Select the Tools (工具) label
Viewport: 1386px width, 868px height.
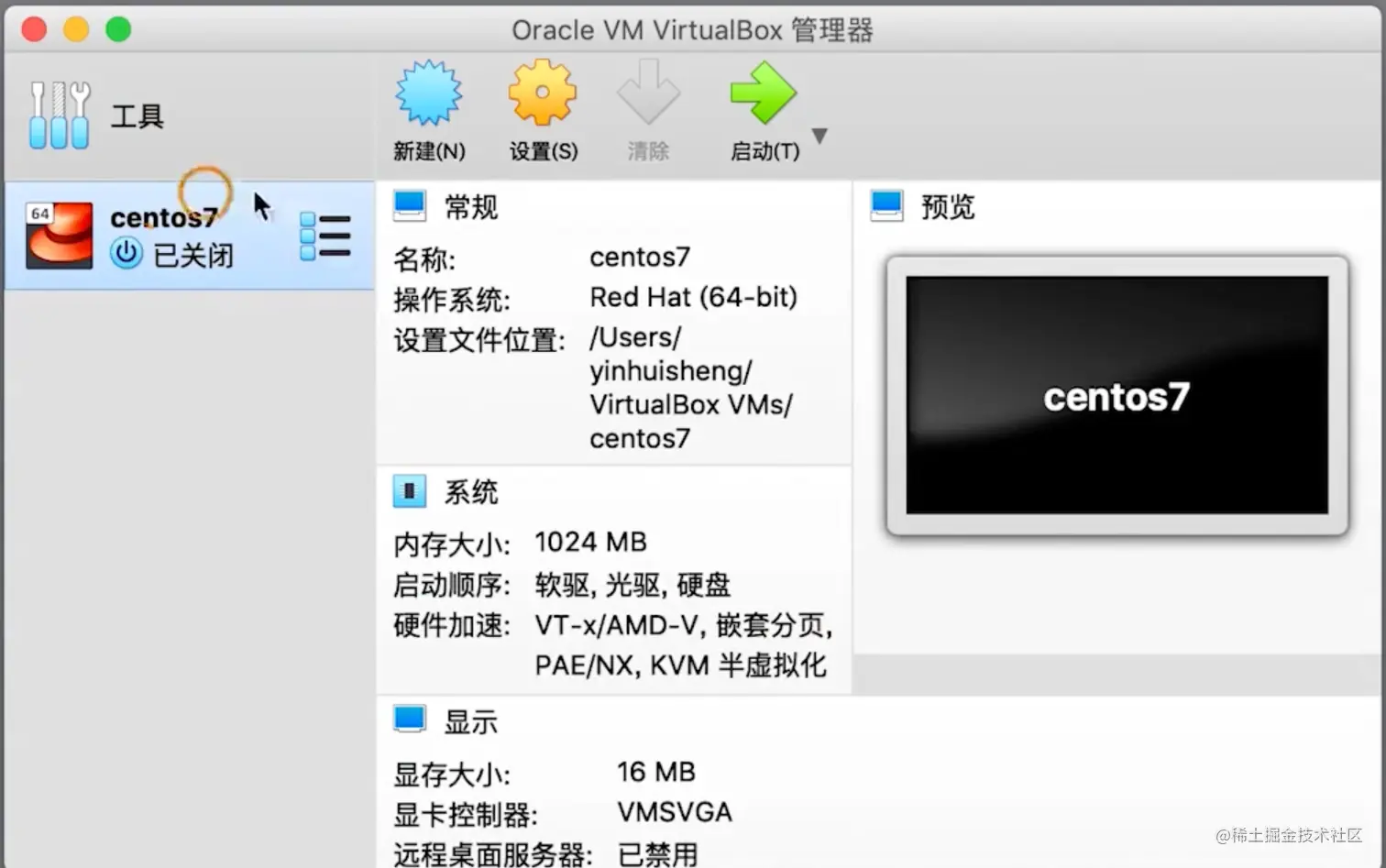click(137, 116)
